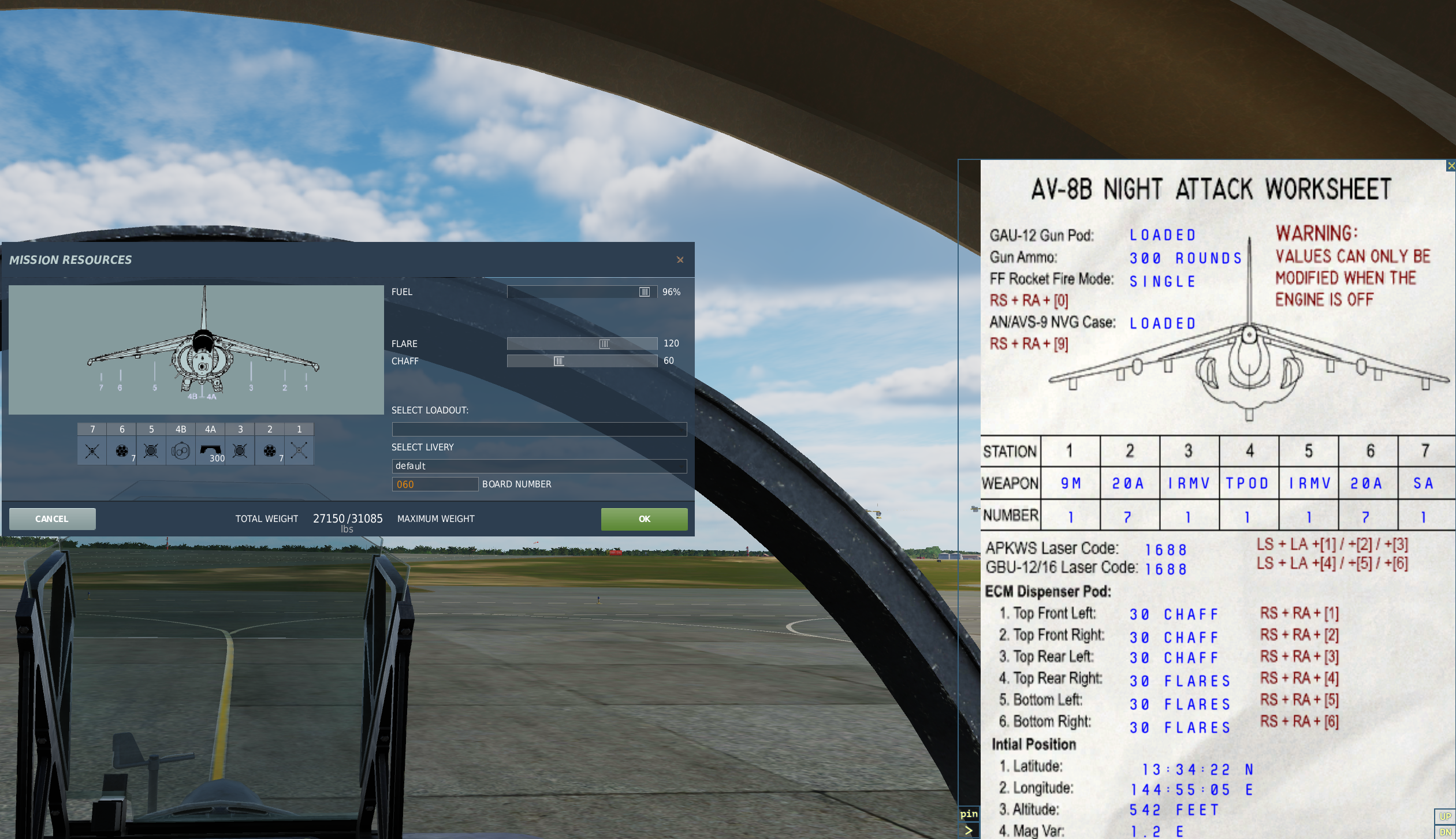Select station 4B column header
The width and height of the screenshot is (1456, 839).
pos(181,429)
